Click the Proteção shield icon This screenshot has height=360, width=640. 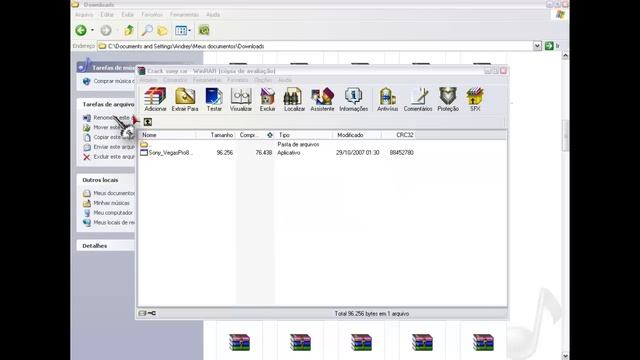pos(448,99)
